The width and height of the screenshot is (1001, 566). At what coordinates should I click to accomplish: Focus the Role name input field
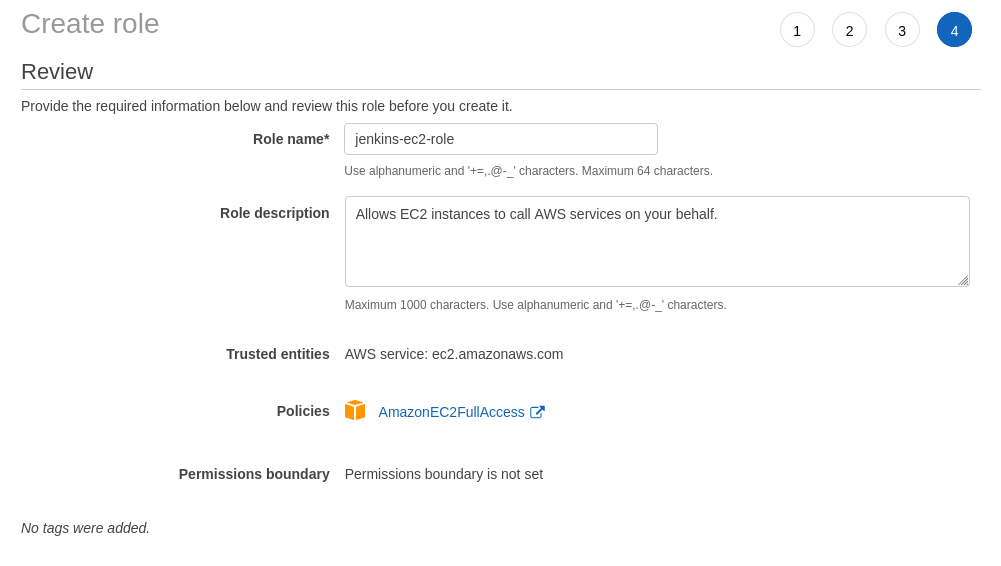[500, 139]
